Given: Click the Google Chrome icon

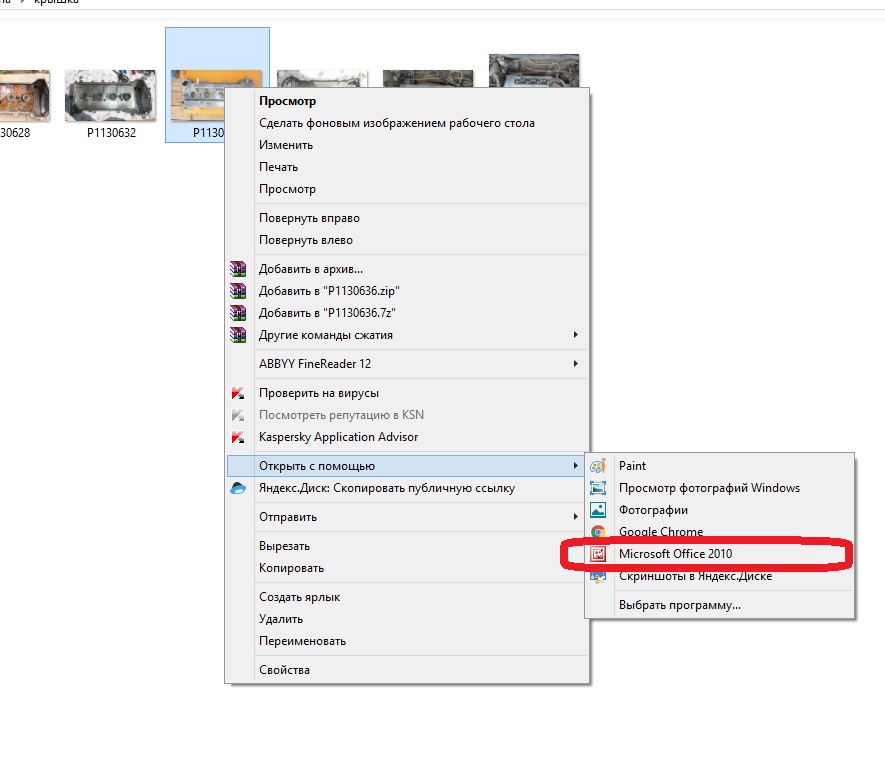Looking at the screenshot, I should 598,532.
